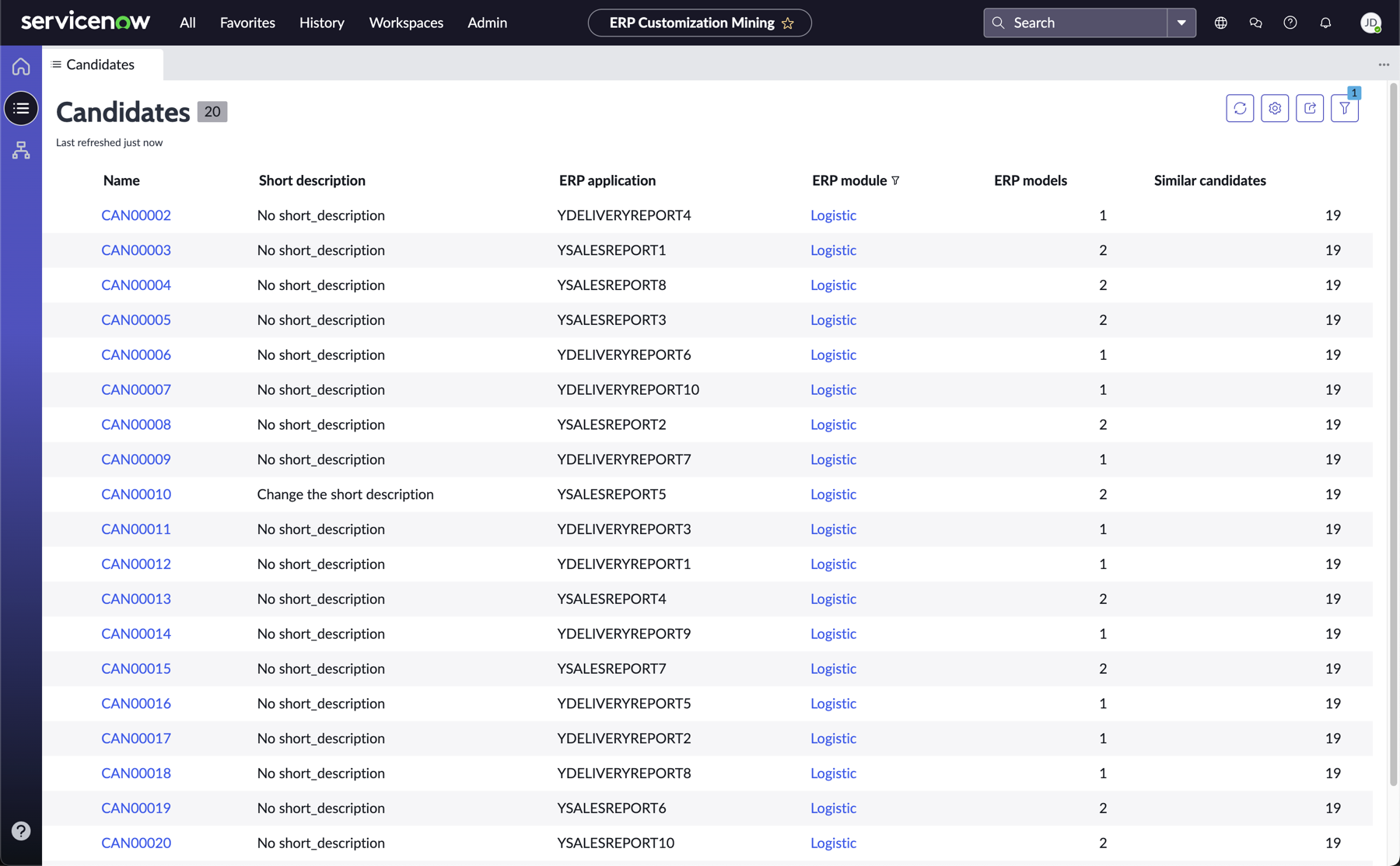The width and height of the screenshot is (1400, 866).
Task: Open Logistic module link for CAN00018
Action: tap(833, 773)
